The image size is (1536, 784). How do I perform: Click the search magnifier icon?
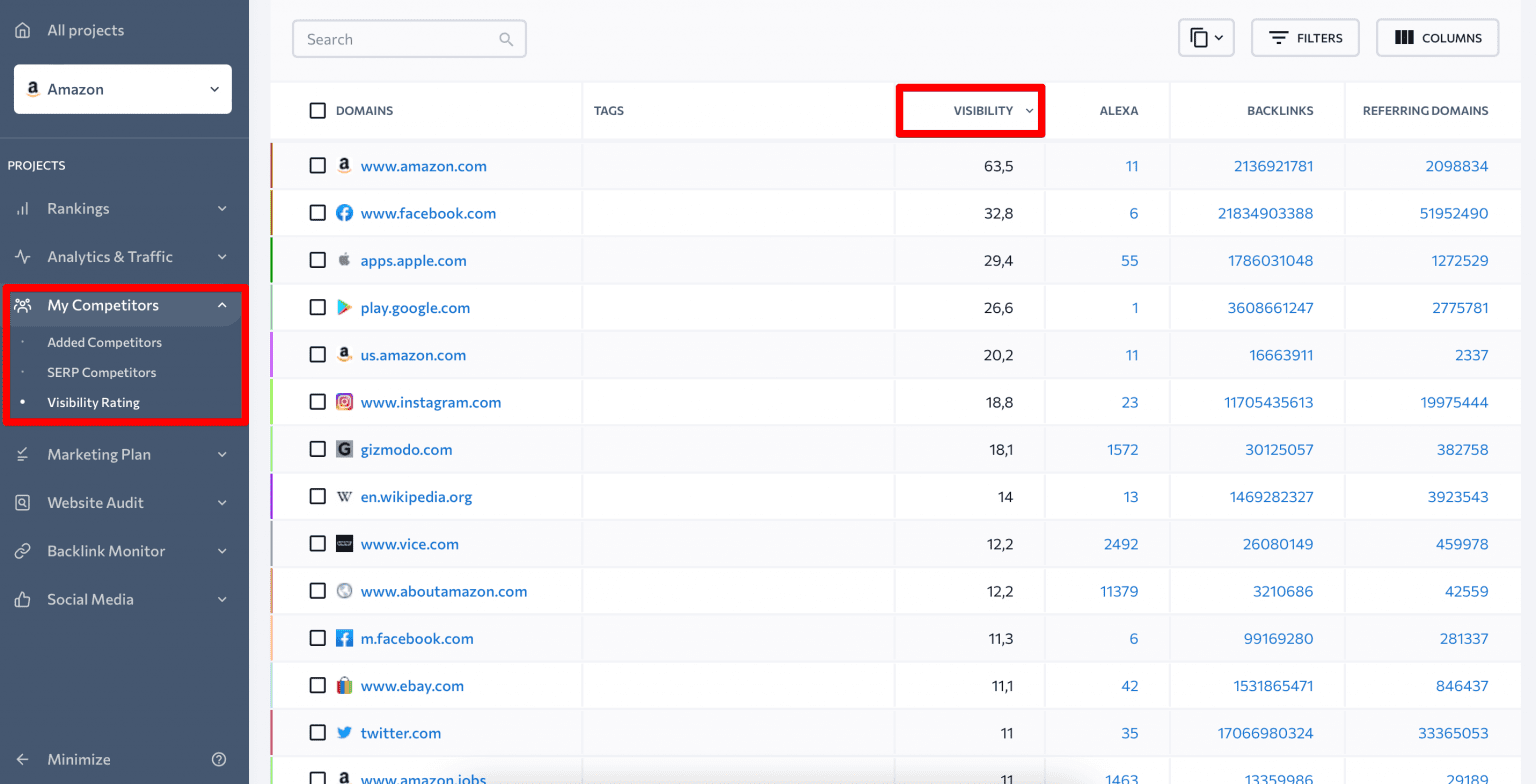click(x=506, y=39)
